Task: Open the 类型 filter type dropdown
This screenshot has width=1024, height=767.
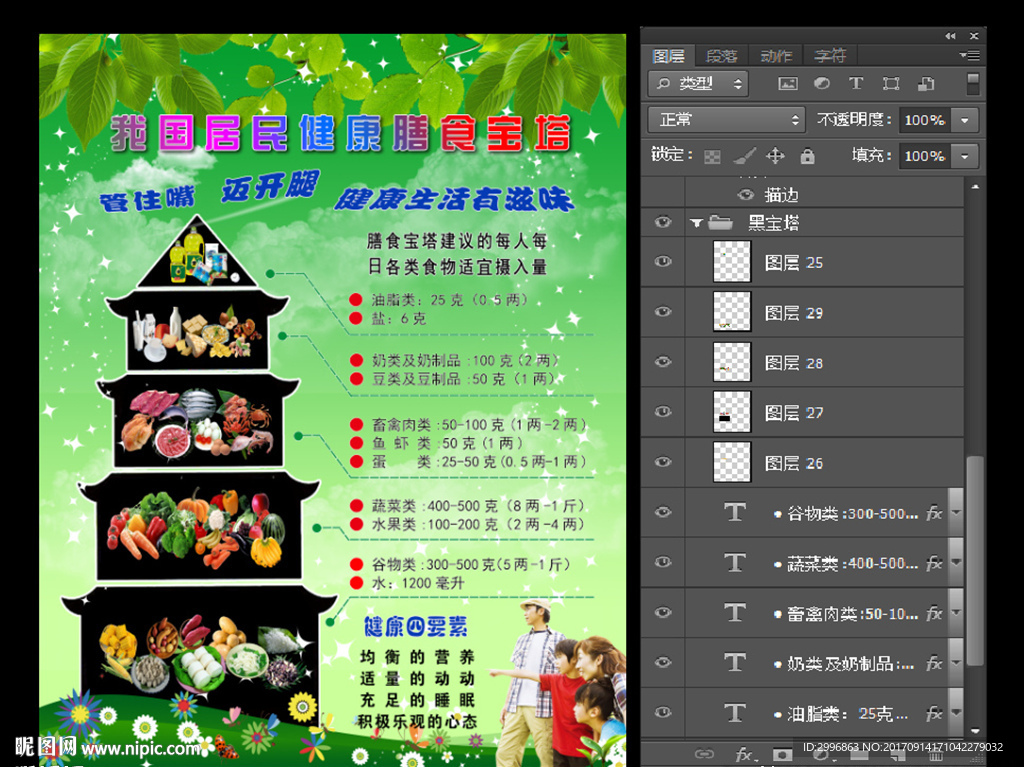Action: point(698,84)
